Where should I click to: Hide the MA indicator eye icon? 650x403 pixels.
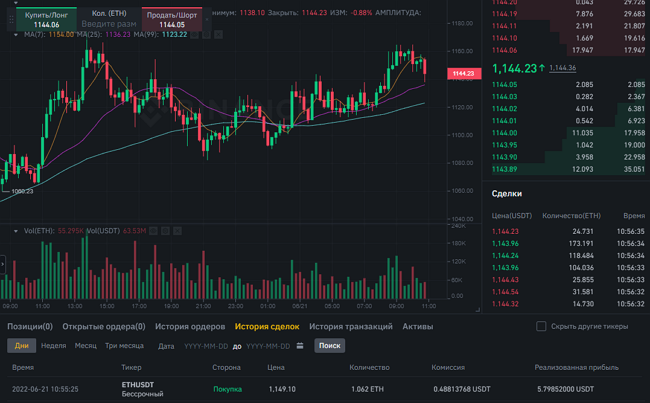[x=196, y=34]
